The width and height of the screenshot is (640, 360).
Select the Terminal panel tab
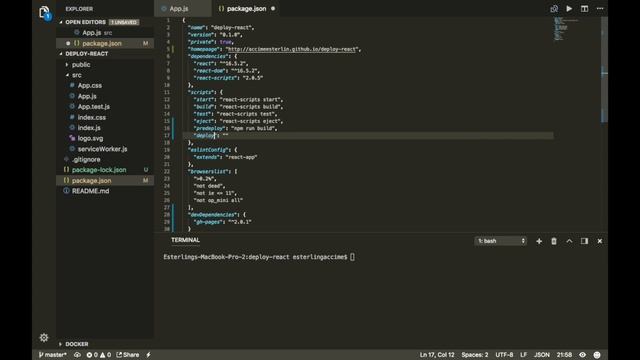(x=185, y=240)
